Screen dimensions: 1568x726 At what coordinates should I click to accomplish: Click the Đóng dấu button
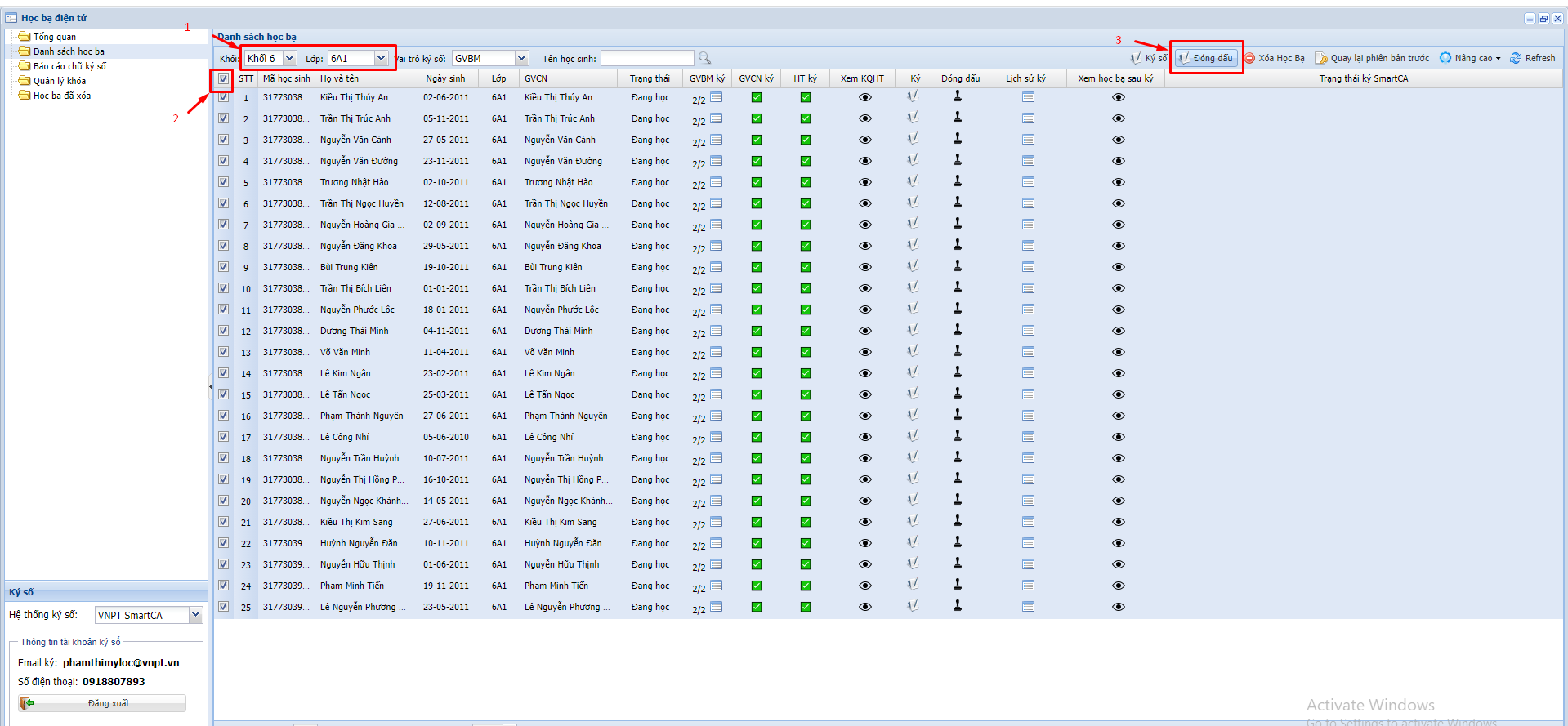[x=1206, y=58]
